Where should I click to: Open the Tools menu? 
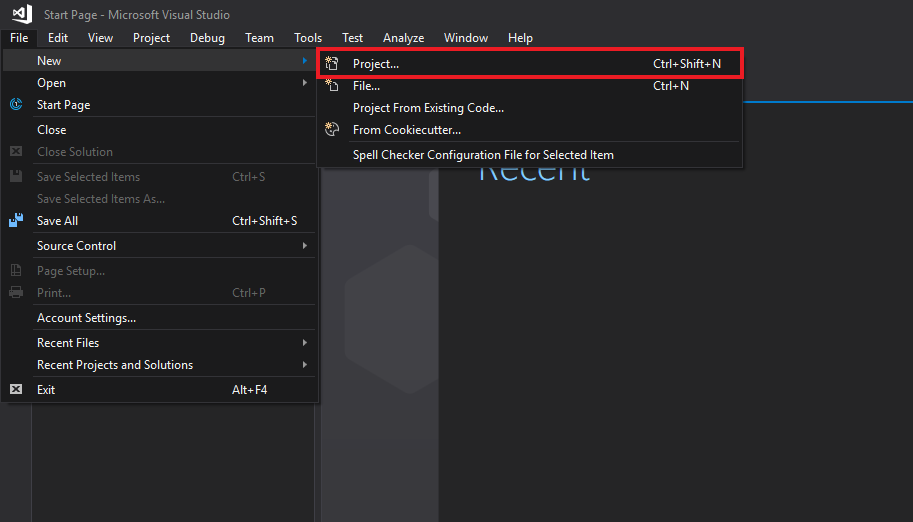(x=308, y=38)
